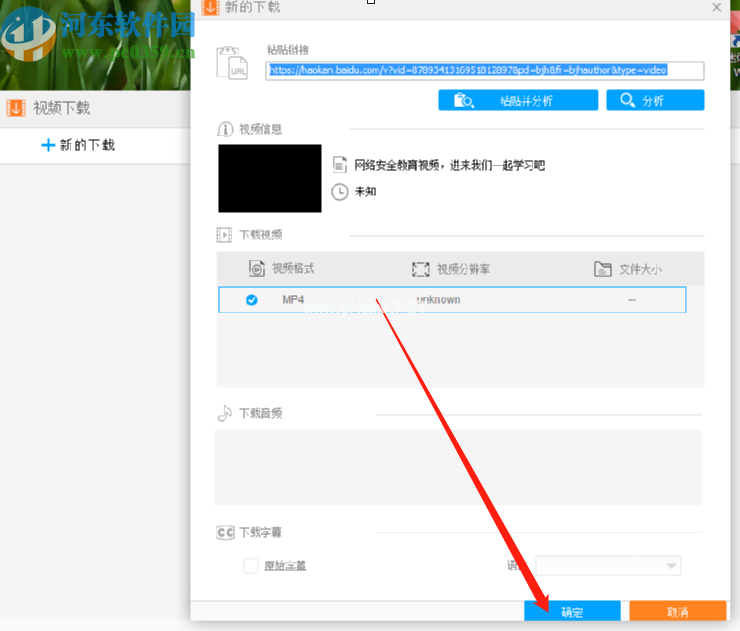Viewport: 740px width, 631px height.
Task: Toggle the MP4 format selection checkmark
Action: [x=252, y=300]
